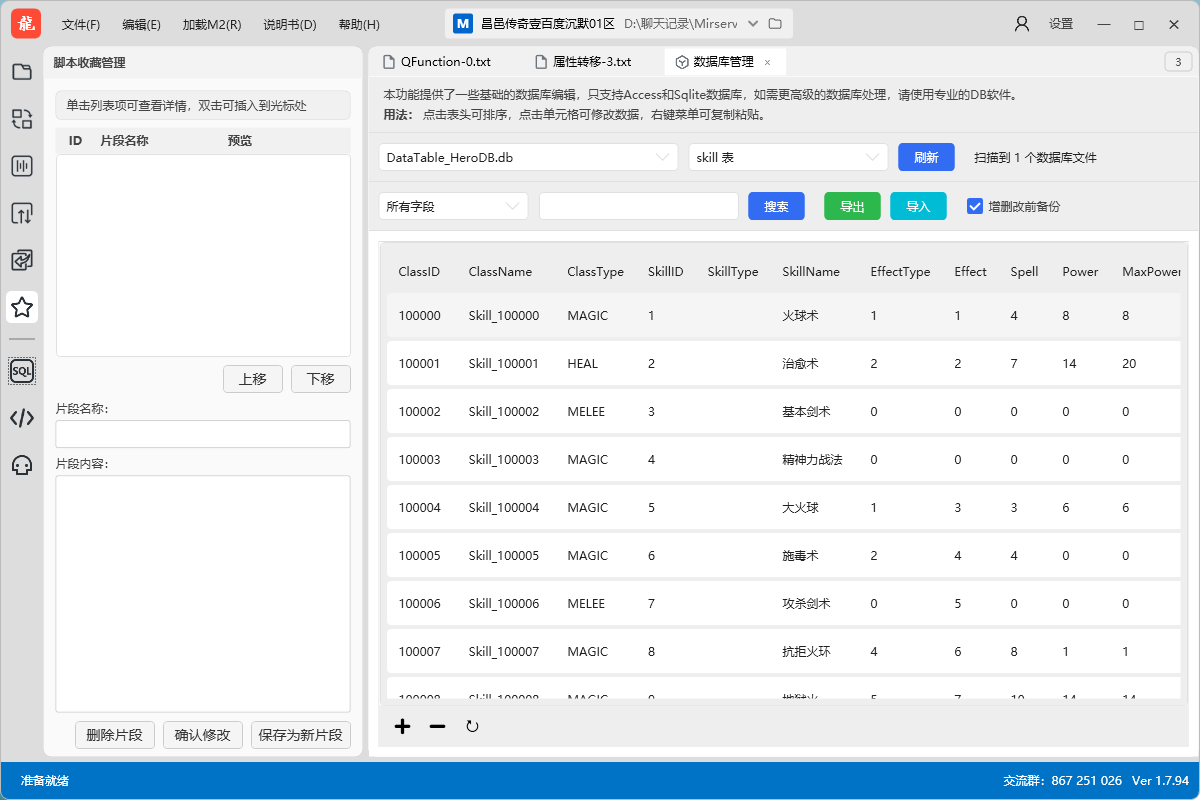Open the help face icon in sidebar
The image size is (1200, 800).
[x=22, y=464]
